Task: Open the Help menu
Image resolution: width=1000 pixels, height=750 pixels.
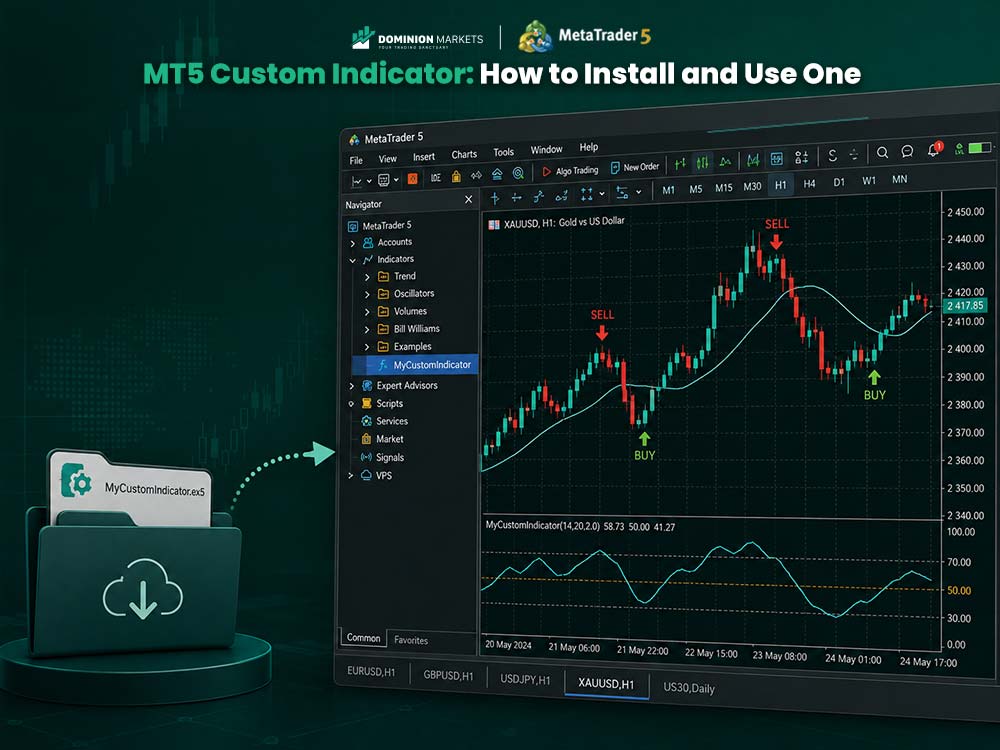Action: pyautogui.click(x=589, y=147)
